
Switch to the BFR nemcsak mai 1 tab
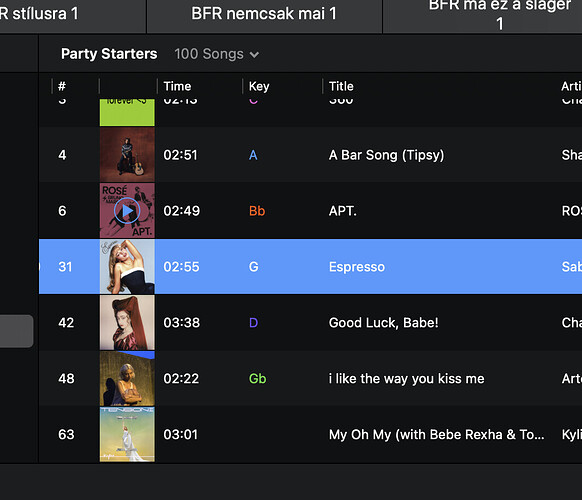pyautogui.click(x=264, y=15)
